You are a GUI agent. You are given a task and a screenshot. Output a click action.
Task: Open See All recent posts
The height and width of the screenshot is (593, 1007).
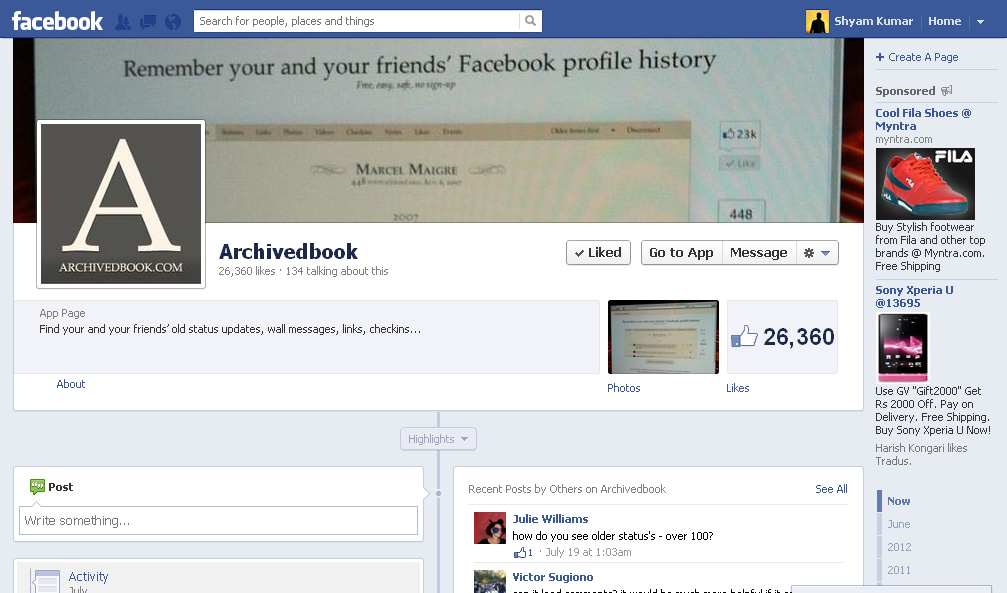click(831, 489)
